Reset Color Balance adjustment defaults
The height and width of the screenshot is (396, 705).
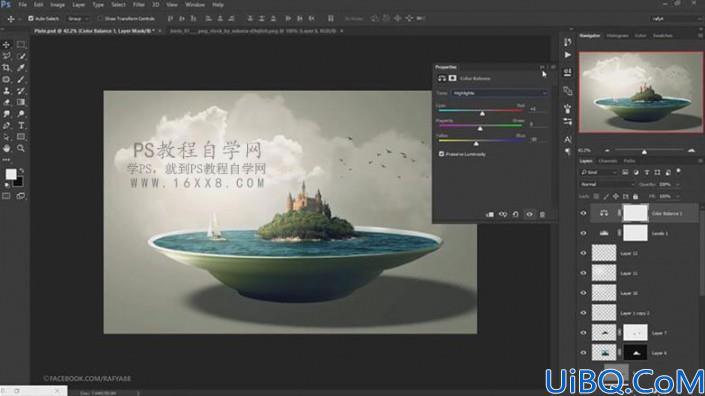[x=516, y=215]
